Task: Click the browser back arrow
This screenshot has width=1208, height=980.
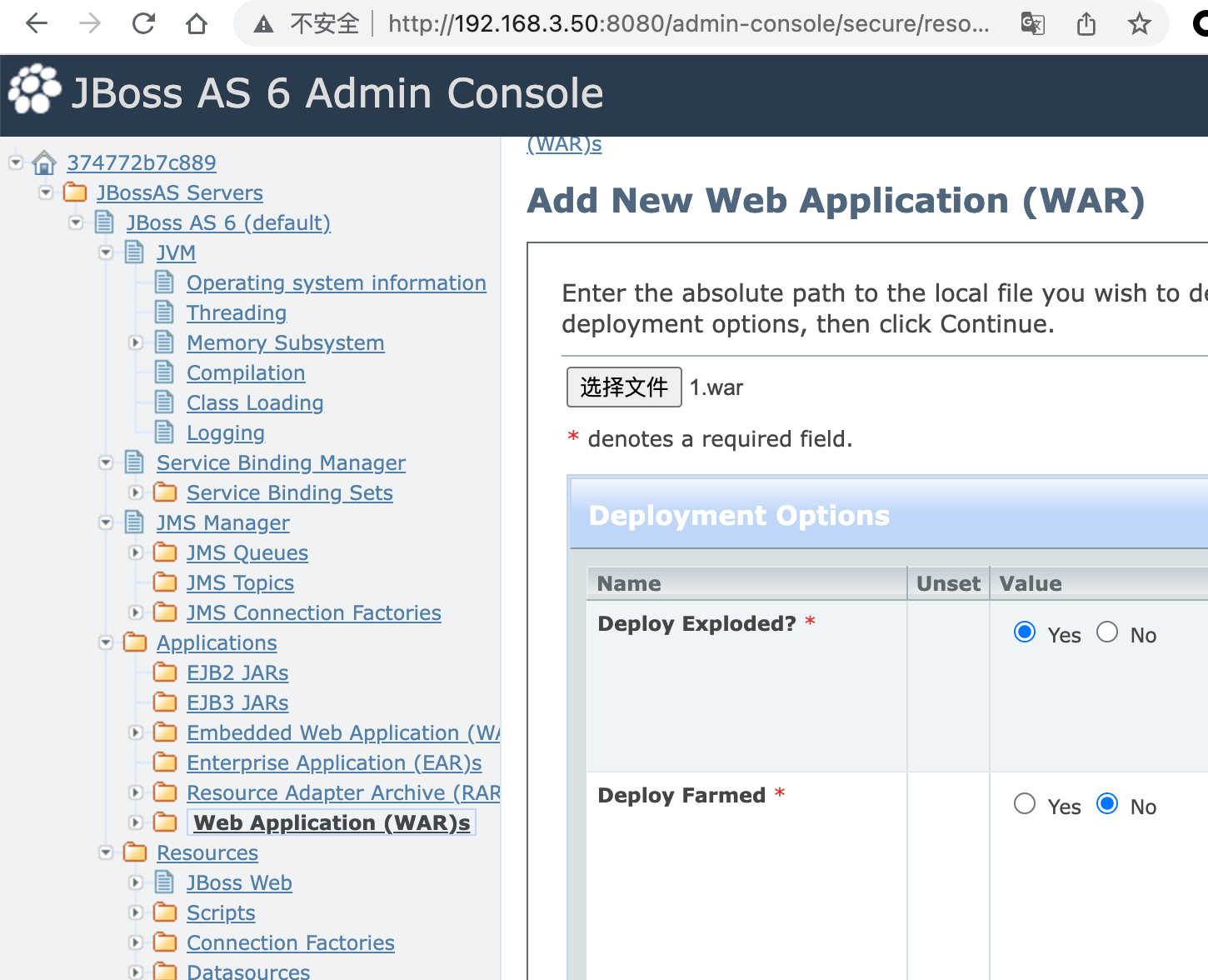Action: 37,24
